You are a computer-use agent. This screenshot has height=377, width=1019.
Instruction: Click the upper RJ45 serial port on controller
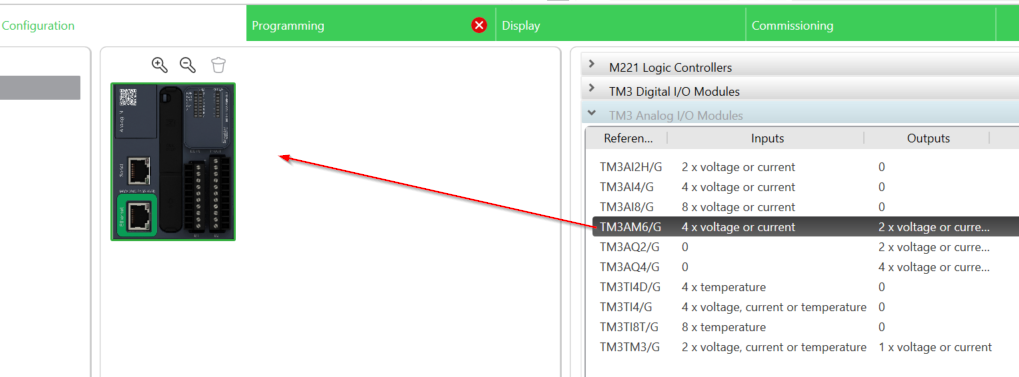[139, 170]
